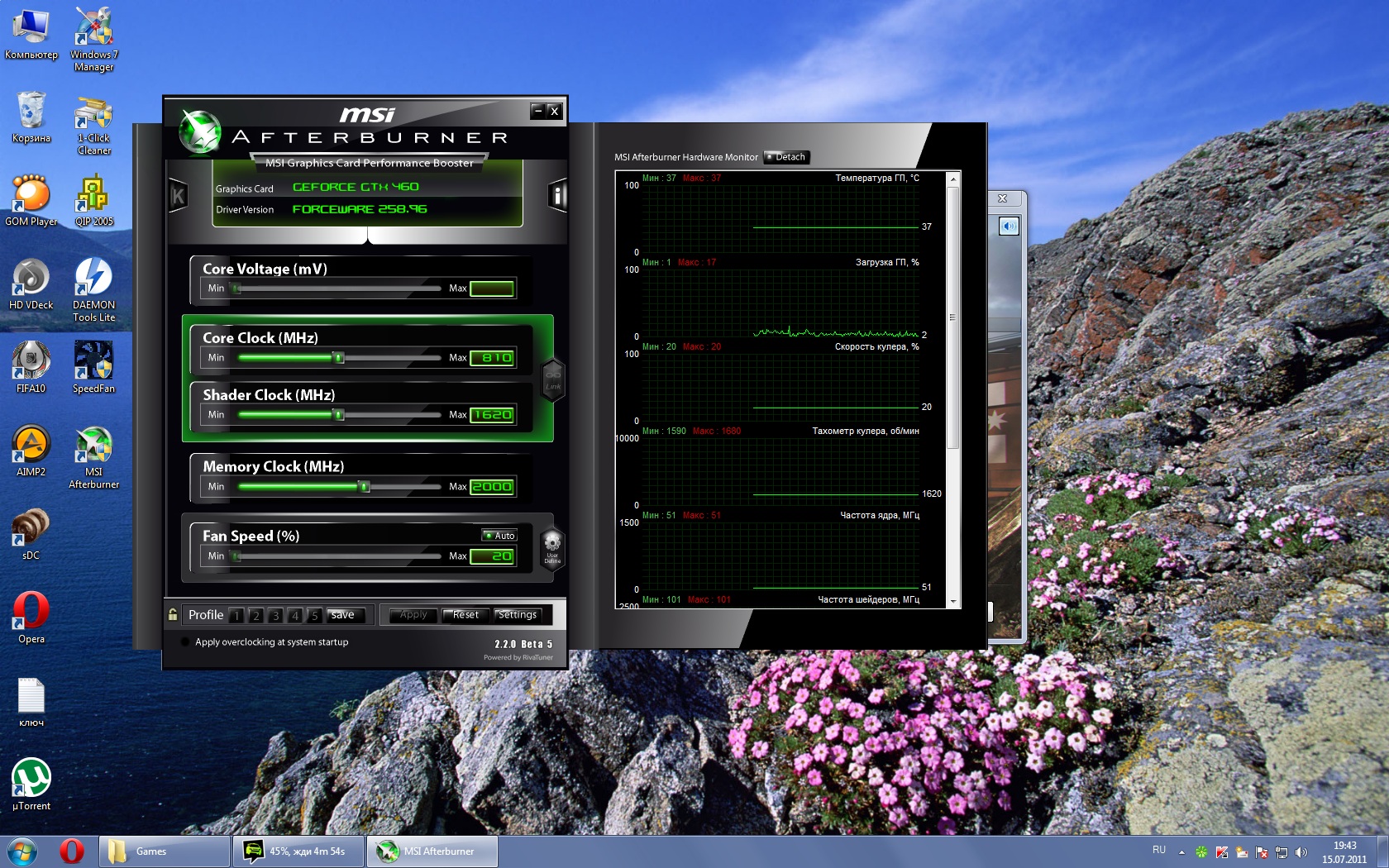Select the ключ text file icon
Screen dimensions: 1389x868
(31, 703)
